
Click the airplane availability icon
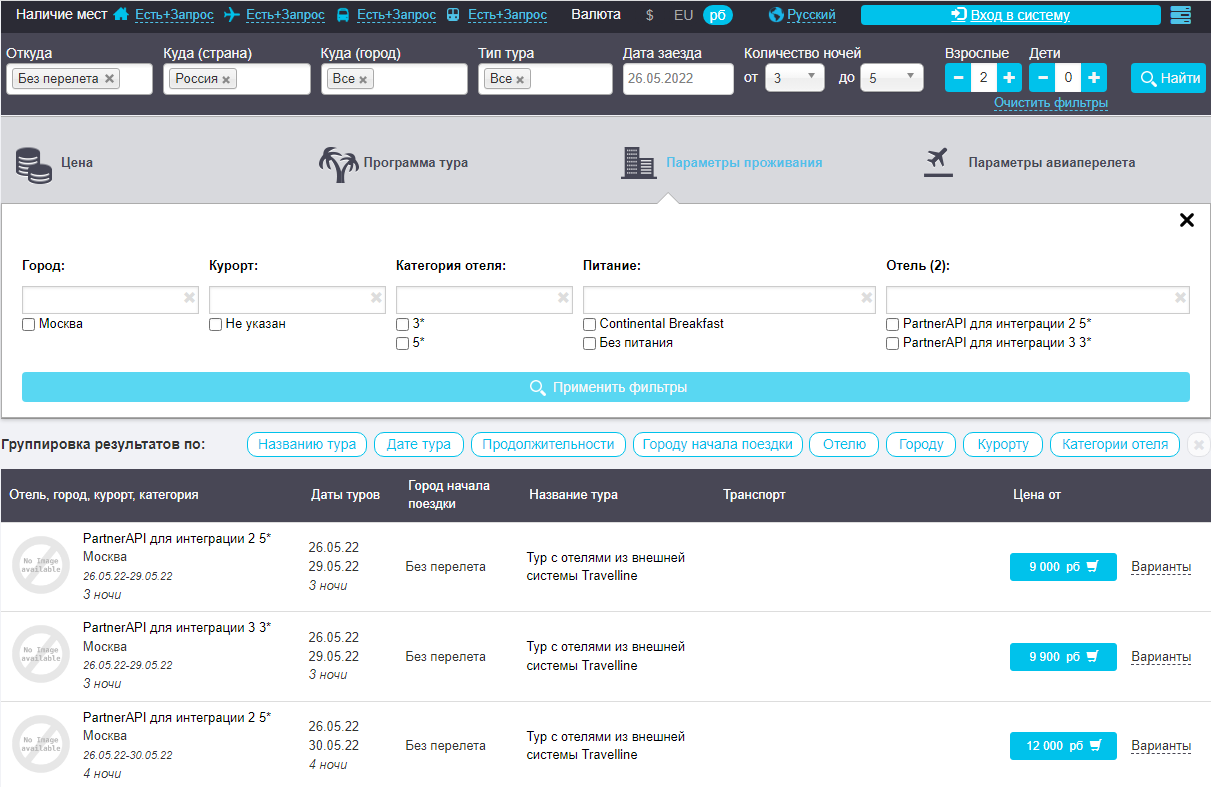(233, 15)
